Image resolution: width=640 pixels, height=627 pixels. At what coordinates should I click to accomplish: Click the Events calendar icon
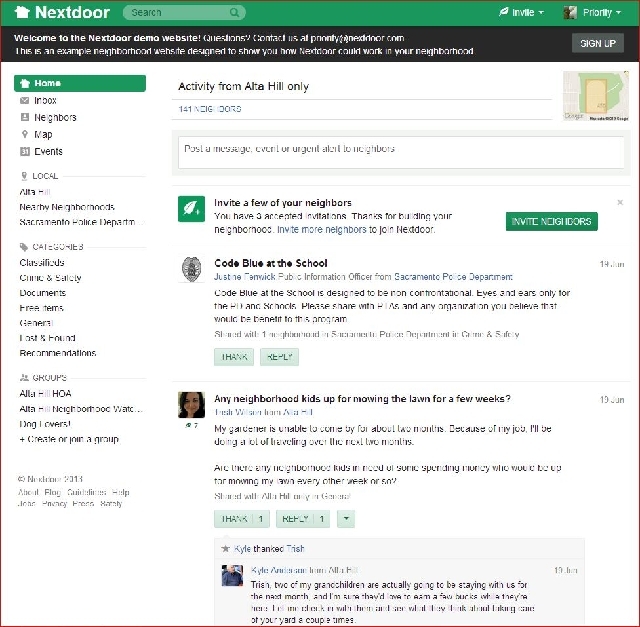(x=25, y=151)
